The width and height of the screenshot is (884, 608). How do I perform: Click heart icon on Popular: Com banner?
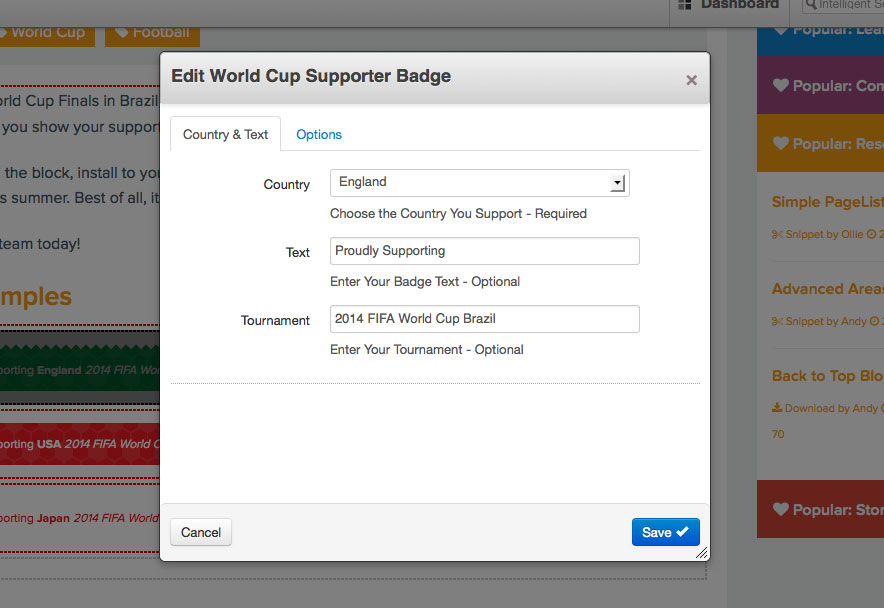click(781, 85)
